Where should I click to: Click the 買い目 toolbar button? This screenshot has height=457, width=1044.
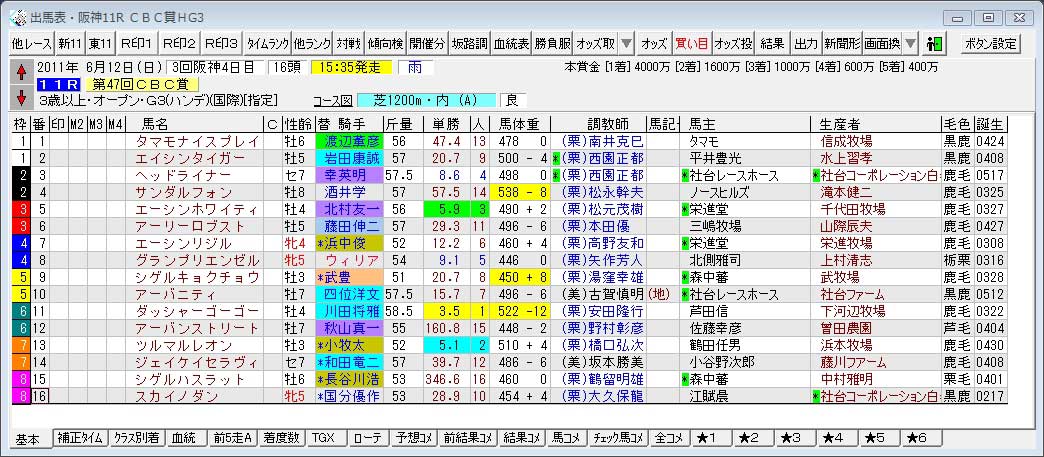691,44
